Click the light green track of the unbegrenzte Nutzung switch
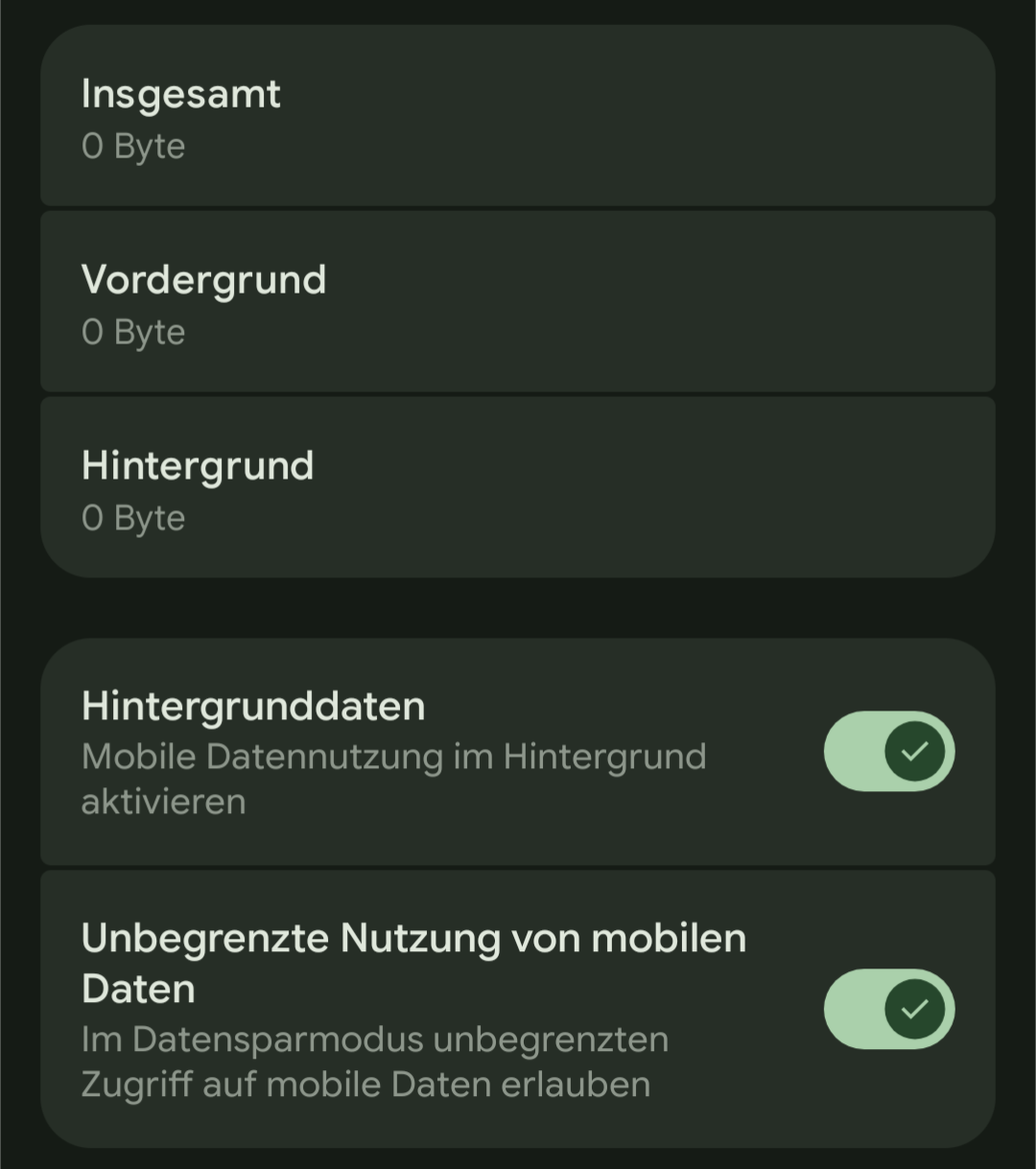 (x=850, y=1009)
